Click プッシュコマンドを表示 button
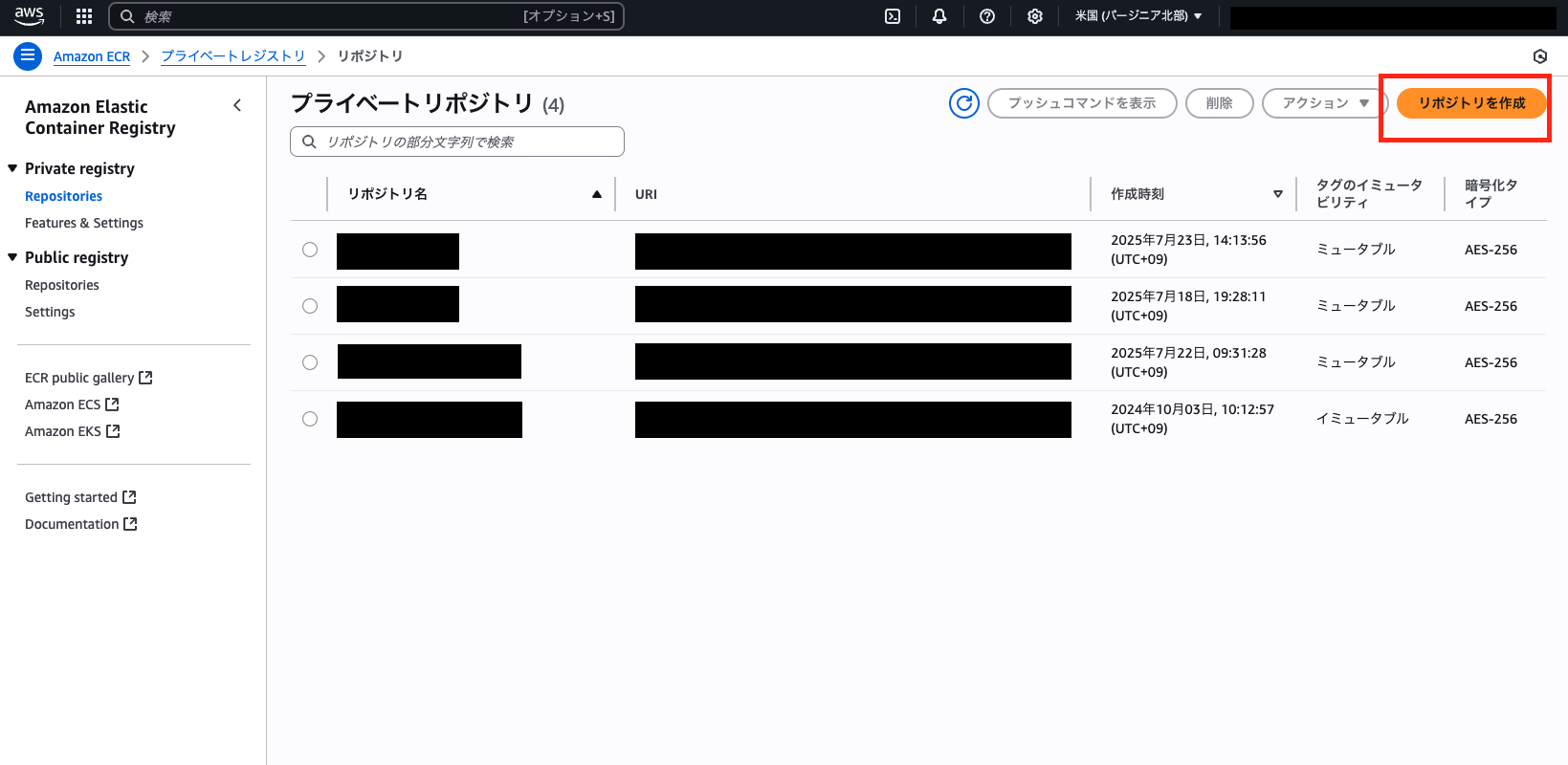1568x765 pixels. 1082,103
